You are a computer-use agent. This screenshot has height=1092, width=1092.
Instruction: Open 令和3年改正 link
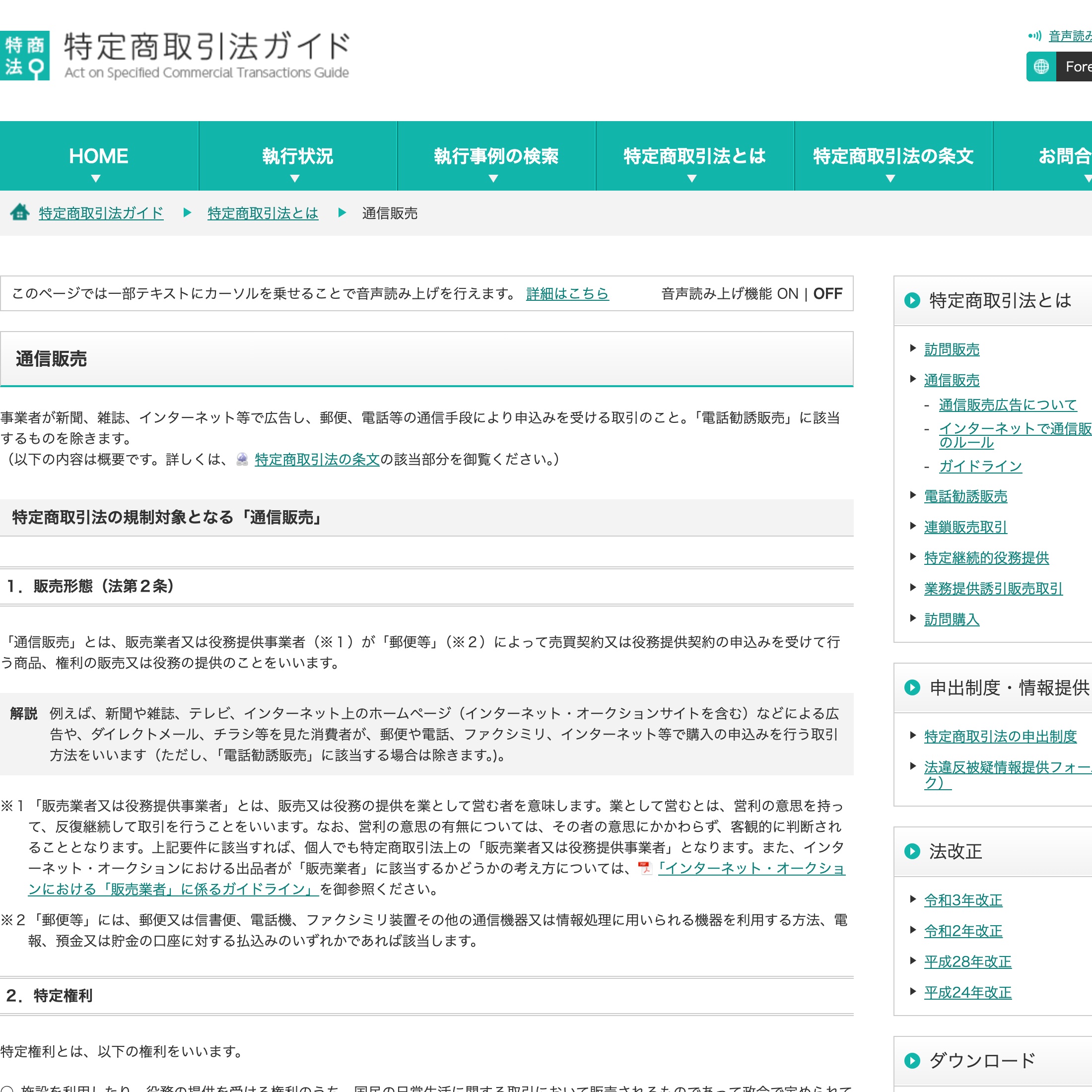[x=963, y=900]
